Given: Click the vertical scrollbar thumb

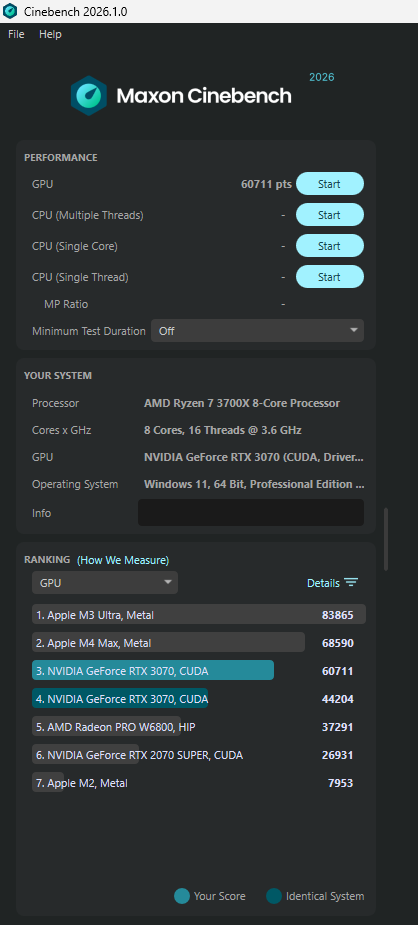Looking at the screenshot, I should pyautogui.click(x=386, y=539).
